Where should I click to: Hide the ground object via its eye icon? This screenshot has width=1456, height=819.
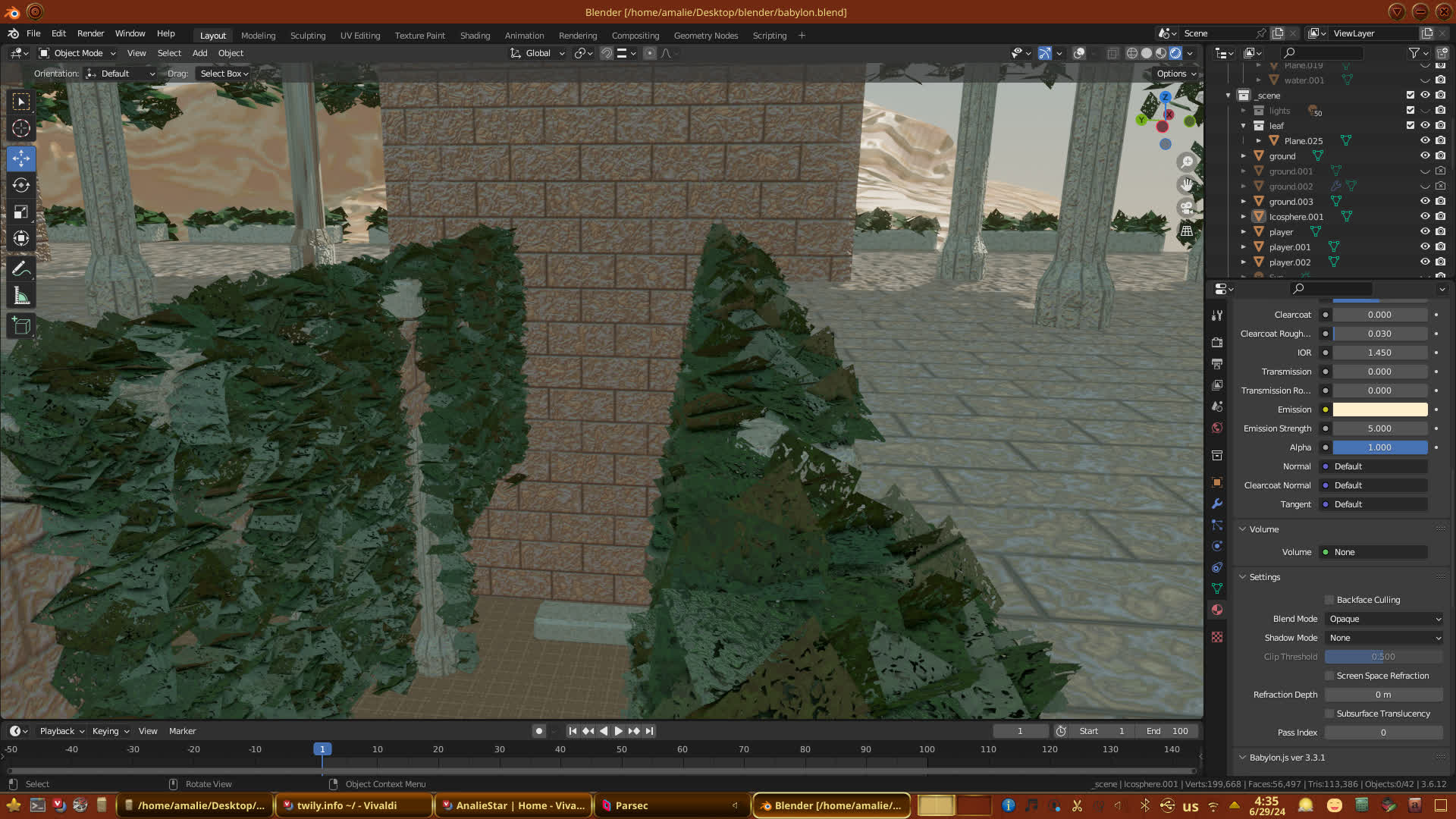pos(1425,156)
